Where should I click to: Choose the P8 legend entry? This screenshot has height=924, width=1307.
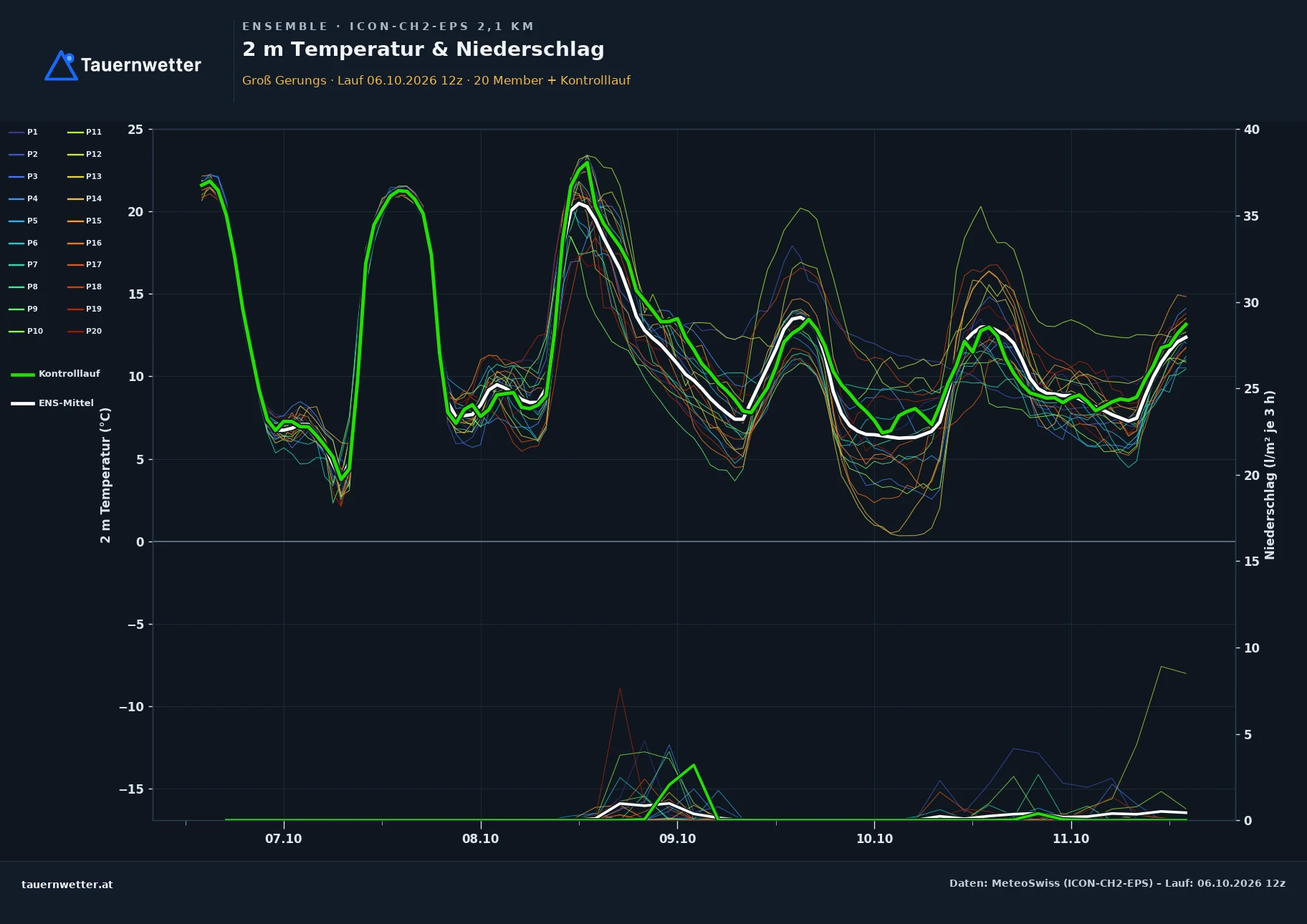click(x=24, y=287)
